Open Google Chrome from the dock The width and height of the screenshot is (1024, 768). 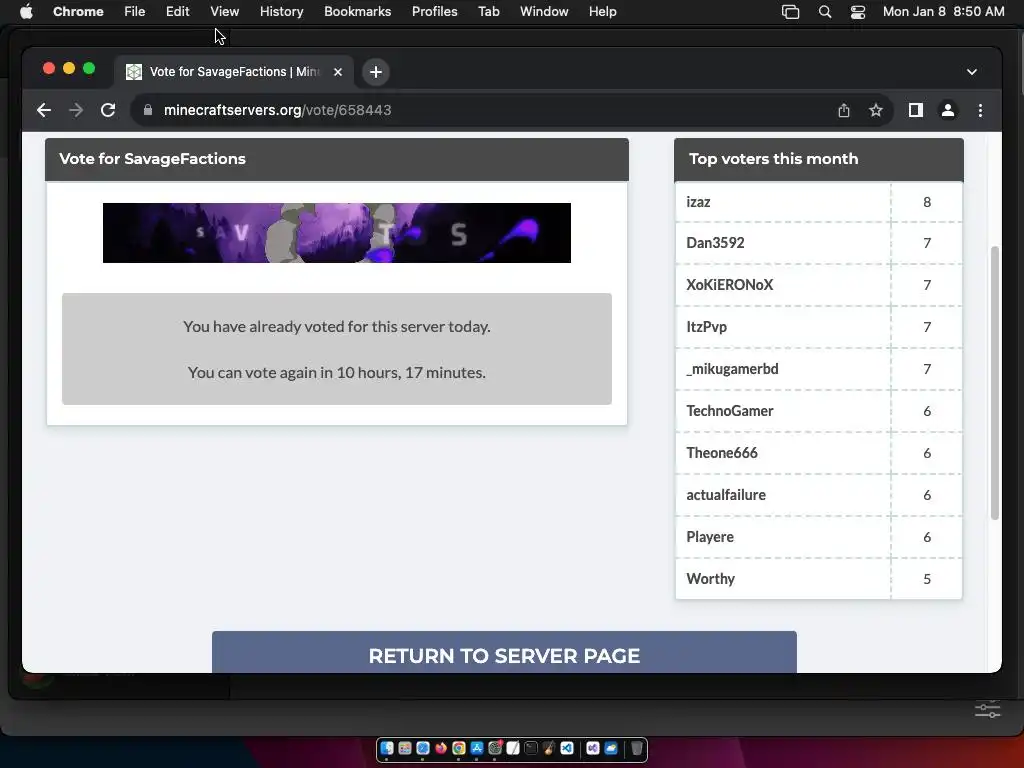[458, 748]
